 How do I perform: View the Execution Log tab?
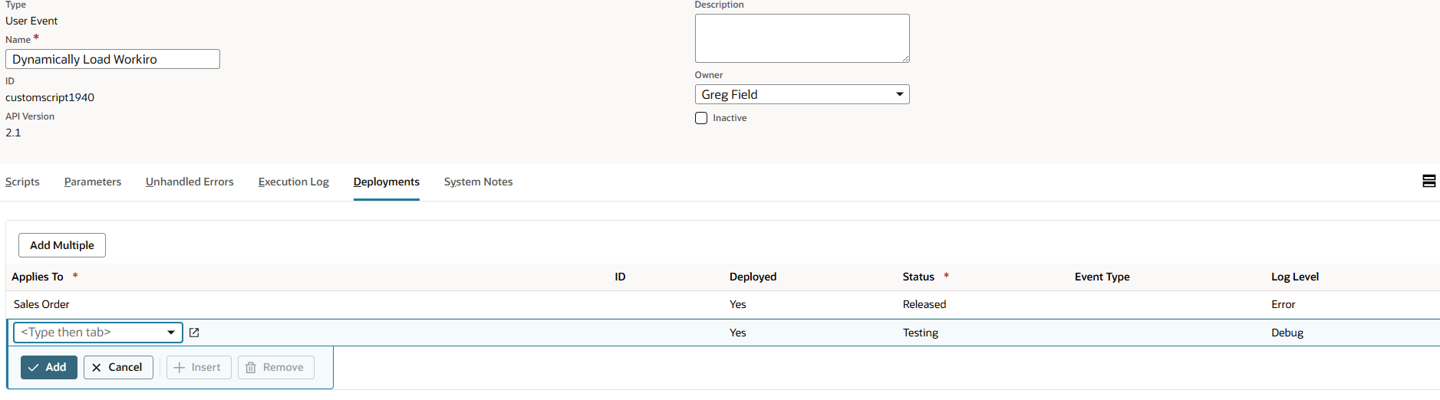tap(293, 182)
